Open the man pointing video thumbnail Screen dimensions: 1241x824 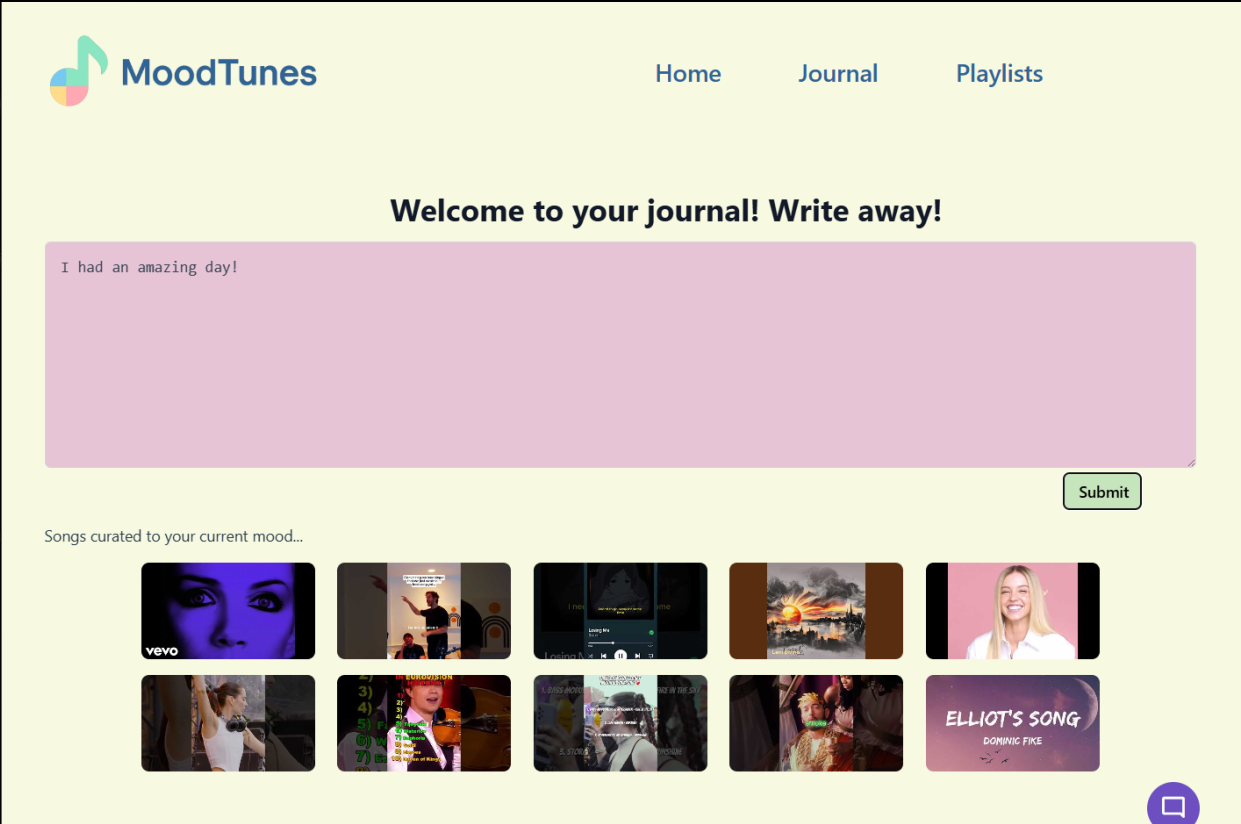[x=424, y=611]
